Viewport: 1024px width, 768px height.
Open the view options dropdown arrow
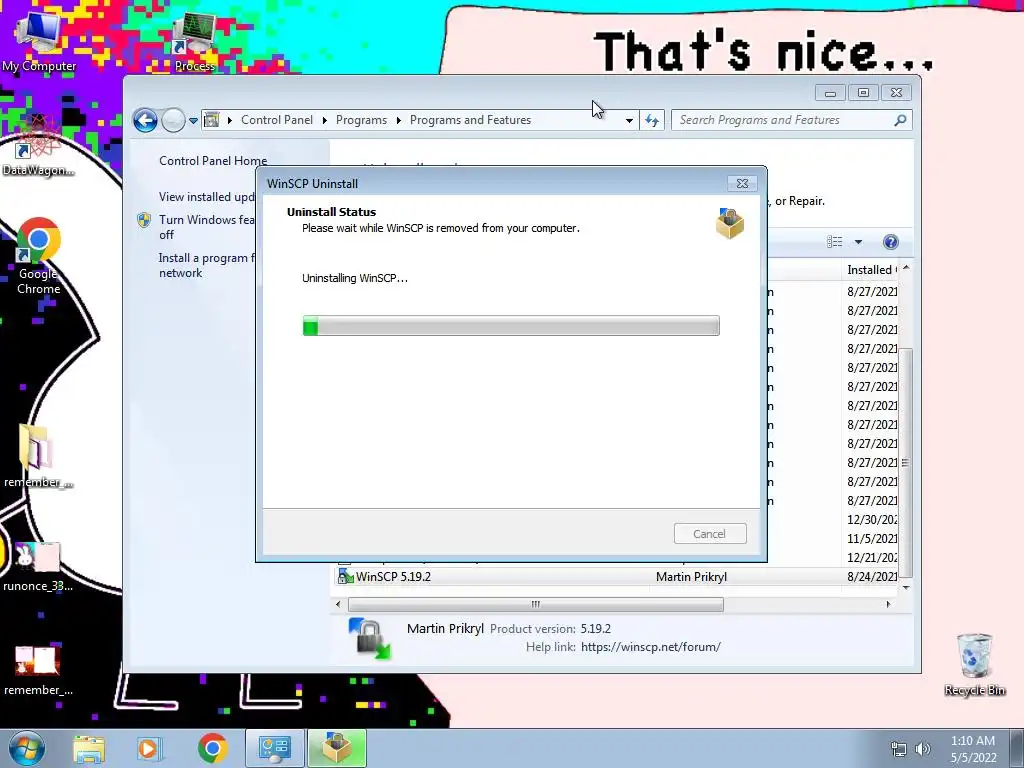(x=858, y=242)
